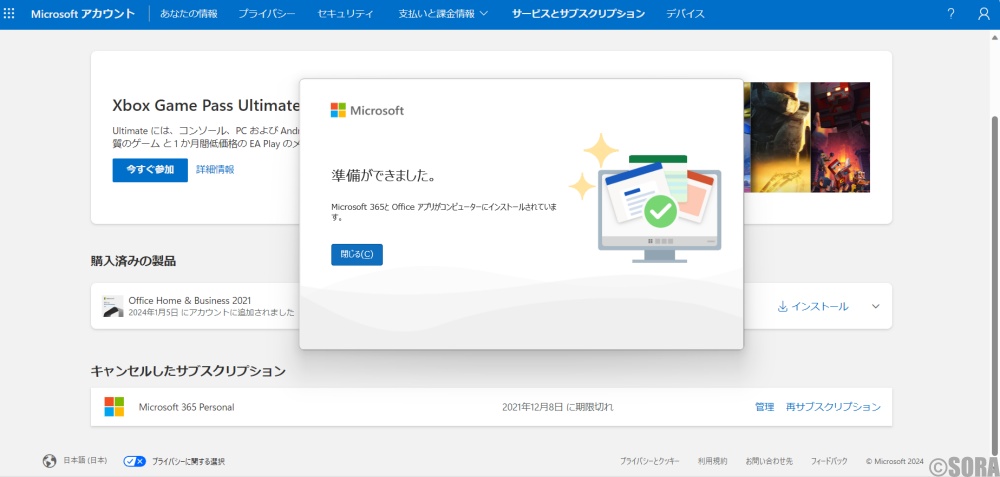Click the 準備ができました。 heading text

click(384, 175)
